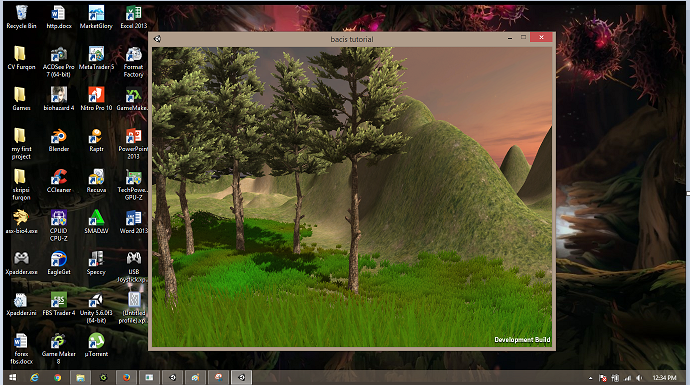The height and width of the screenshot is (385, 690).
Task: Select the Xpadder.exe desktop icon
Action: (21, 263)
